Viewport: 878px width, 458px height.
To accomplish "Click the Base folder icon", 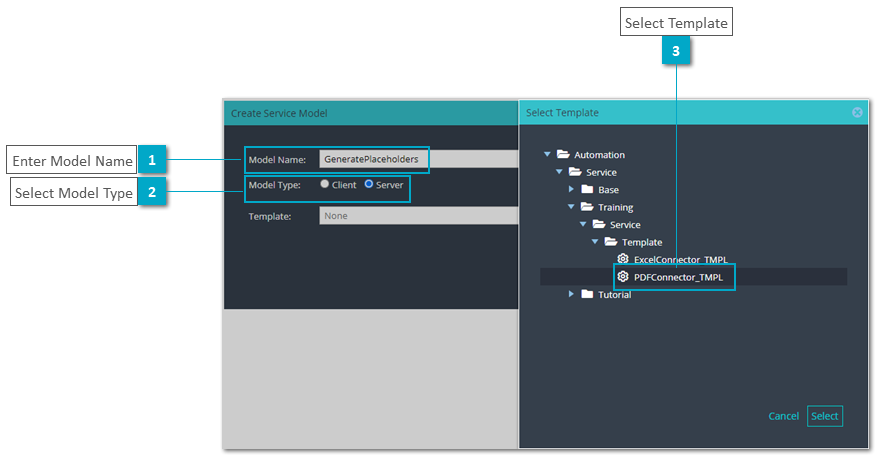I will click(587, 189).
